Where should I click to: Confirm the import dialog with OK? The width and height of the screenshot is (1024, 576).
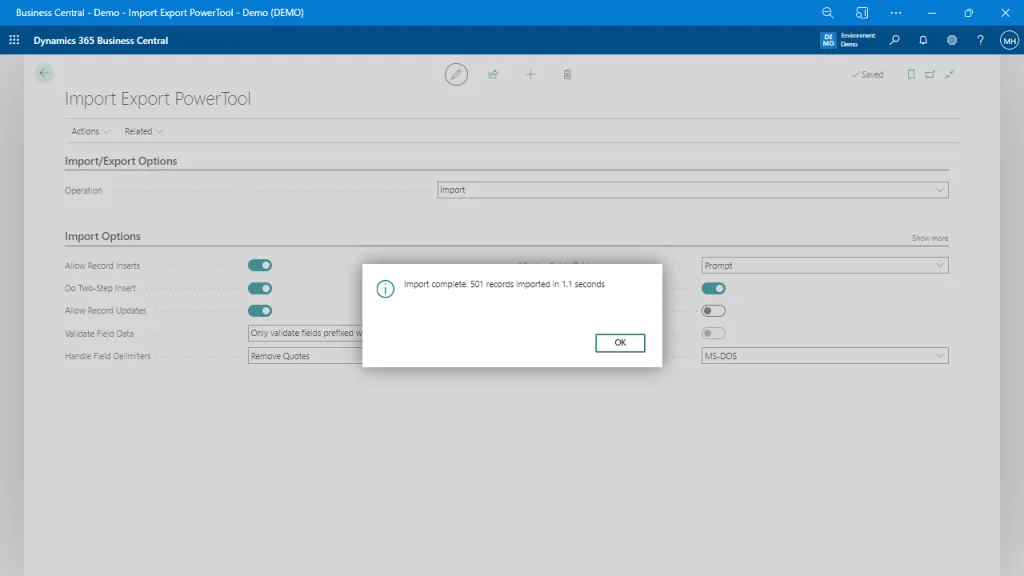click(620, 342)
